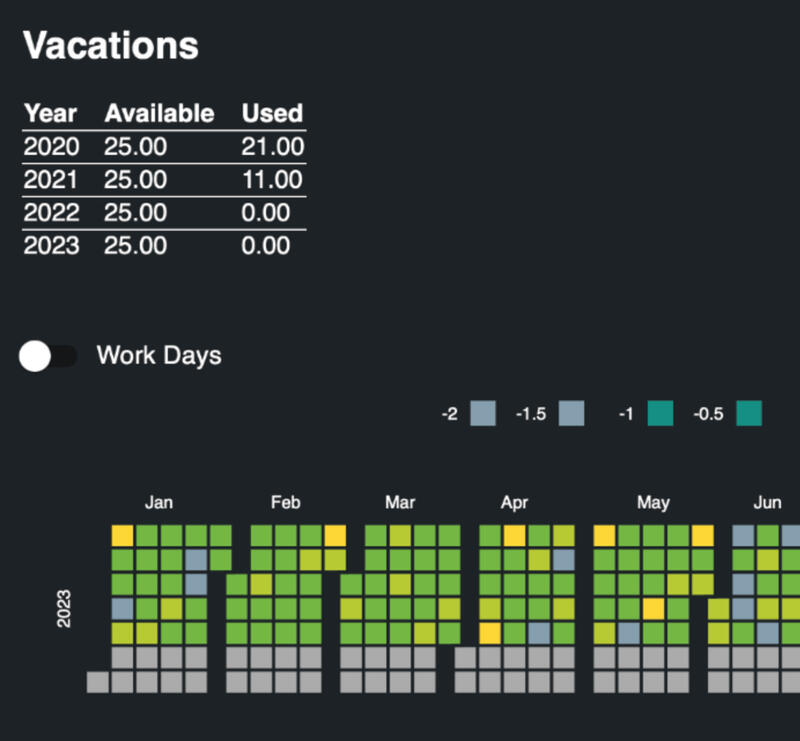Screen dimensions: 800x741
Task: Select the teal -1 legend swatch
Action: tap(660, 413)
